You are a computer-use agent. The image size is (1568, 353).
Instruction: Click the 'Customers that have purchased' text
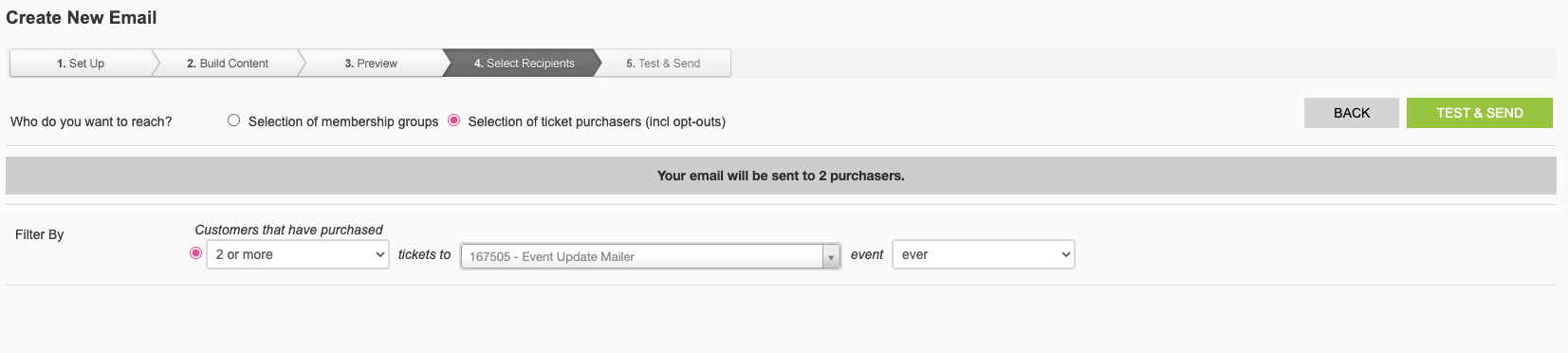[x=288, y=230]
